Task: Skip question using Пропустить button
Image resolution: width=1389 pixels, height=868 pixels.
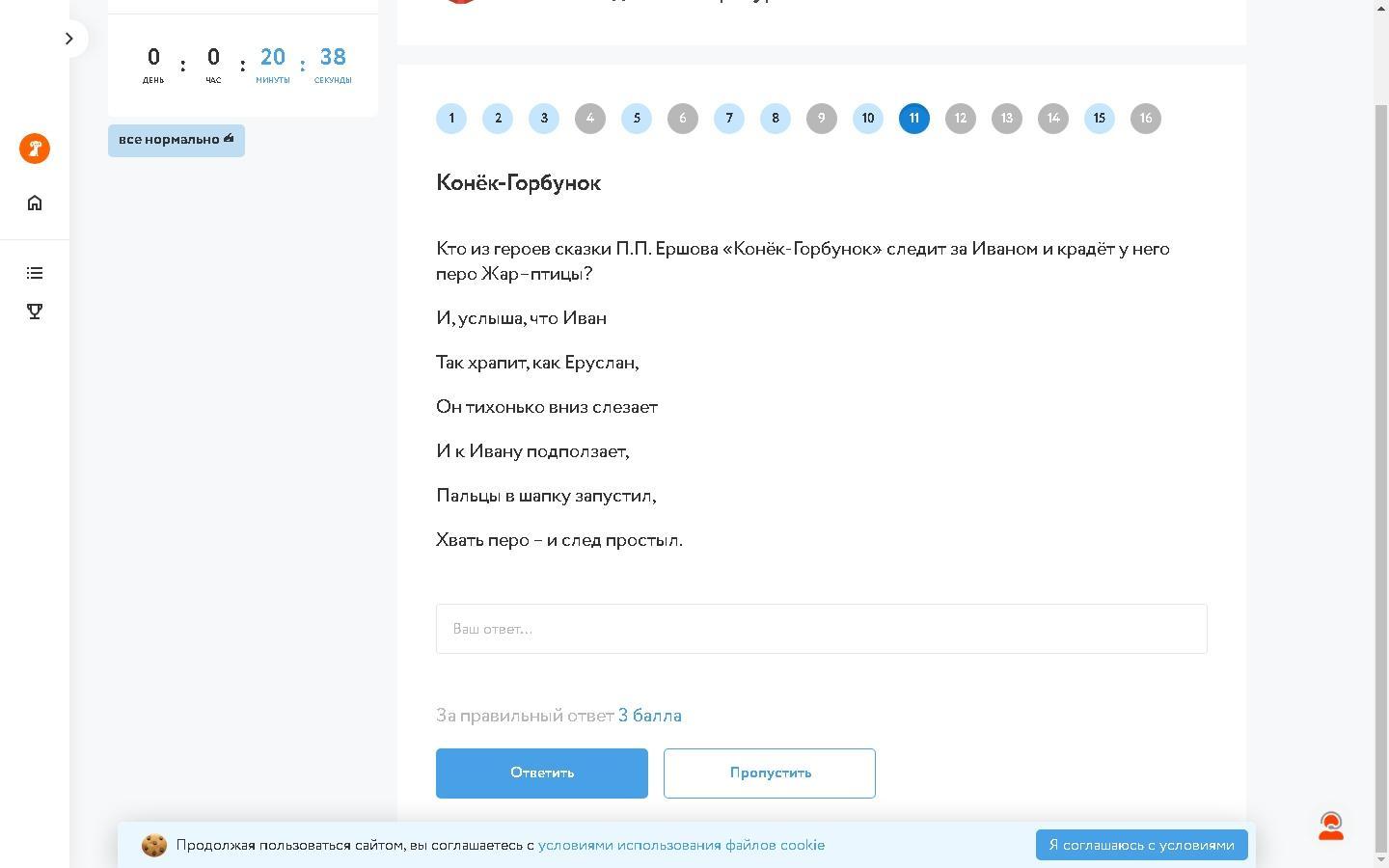Action: pyautogui.click(x=769, y=773)
